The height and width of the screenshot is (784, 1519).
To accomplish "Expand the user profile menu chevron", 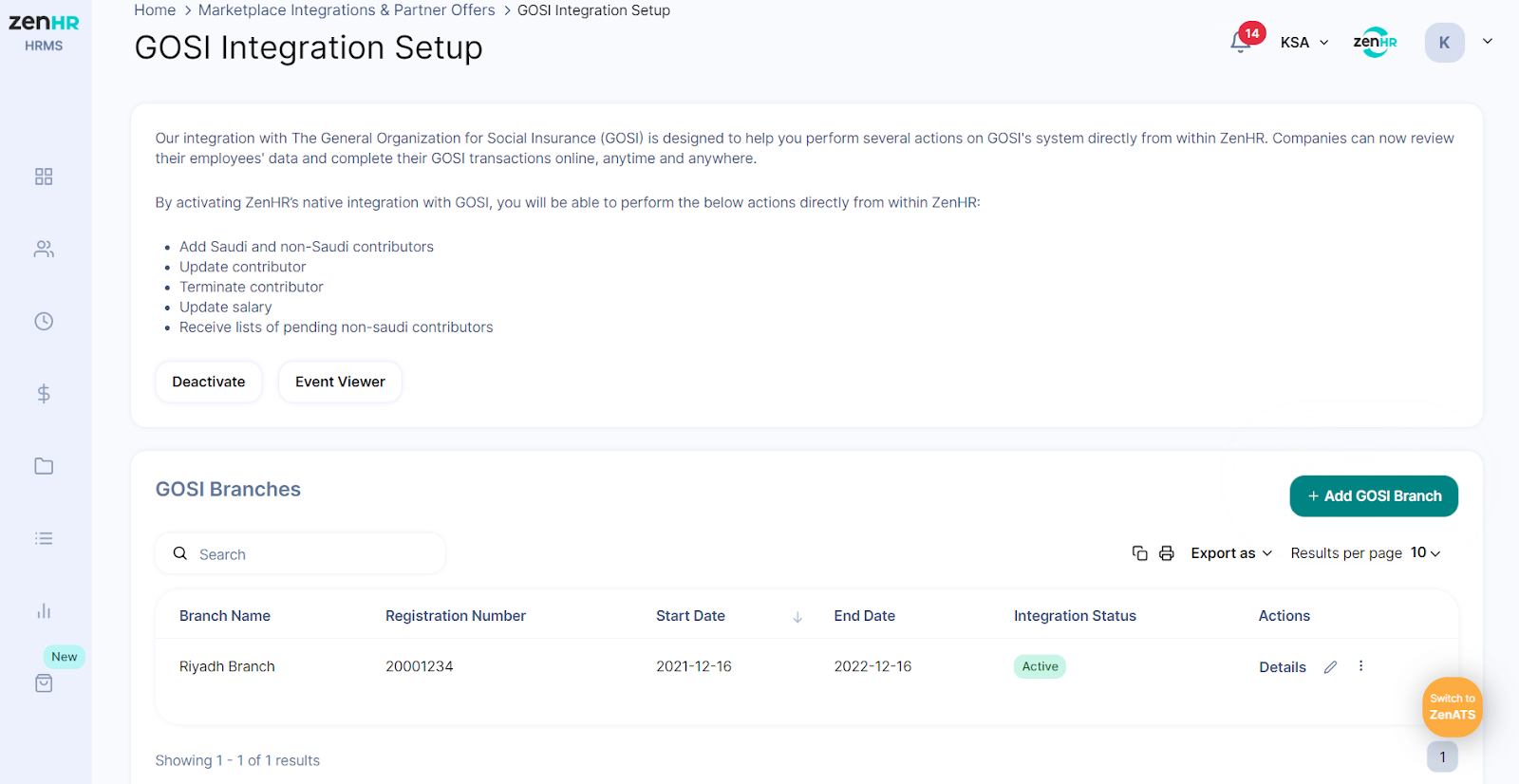I will coord(1488,42).
